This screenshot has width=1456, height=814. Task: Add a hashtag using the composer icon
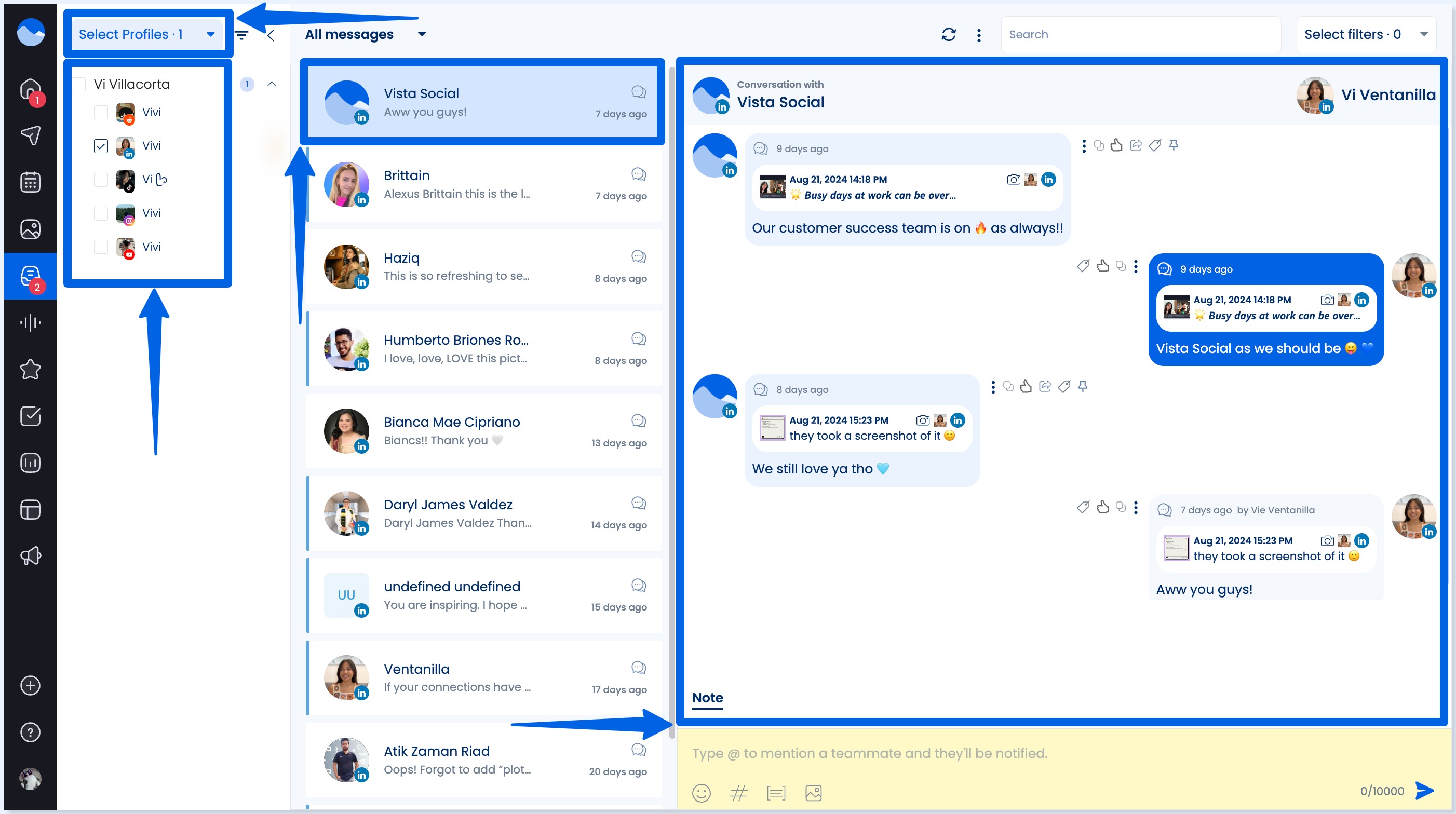pyautogui.click(x=738, y=793)
